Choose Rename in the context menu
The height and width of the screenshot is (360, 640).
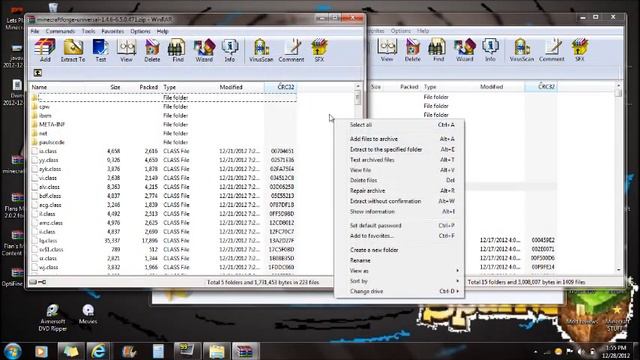pos(400,260)
